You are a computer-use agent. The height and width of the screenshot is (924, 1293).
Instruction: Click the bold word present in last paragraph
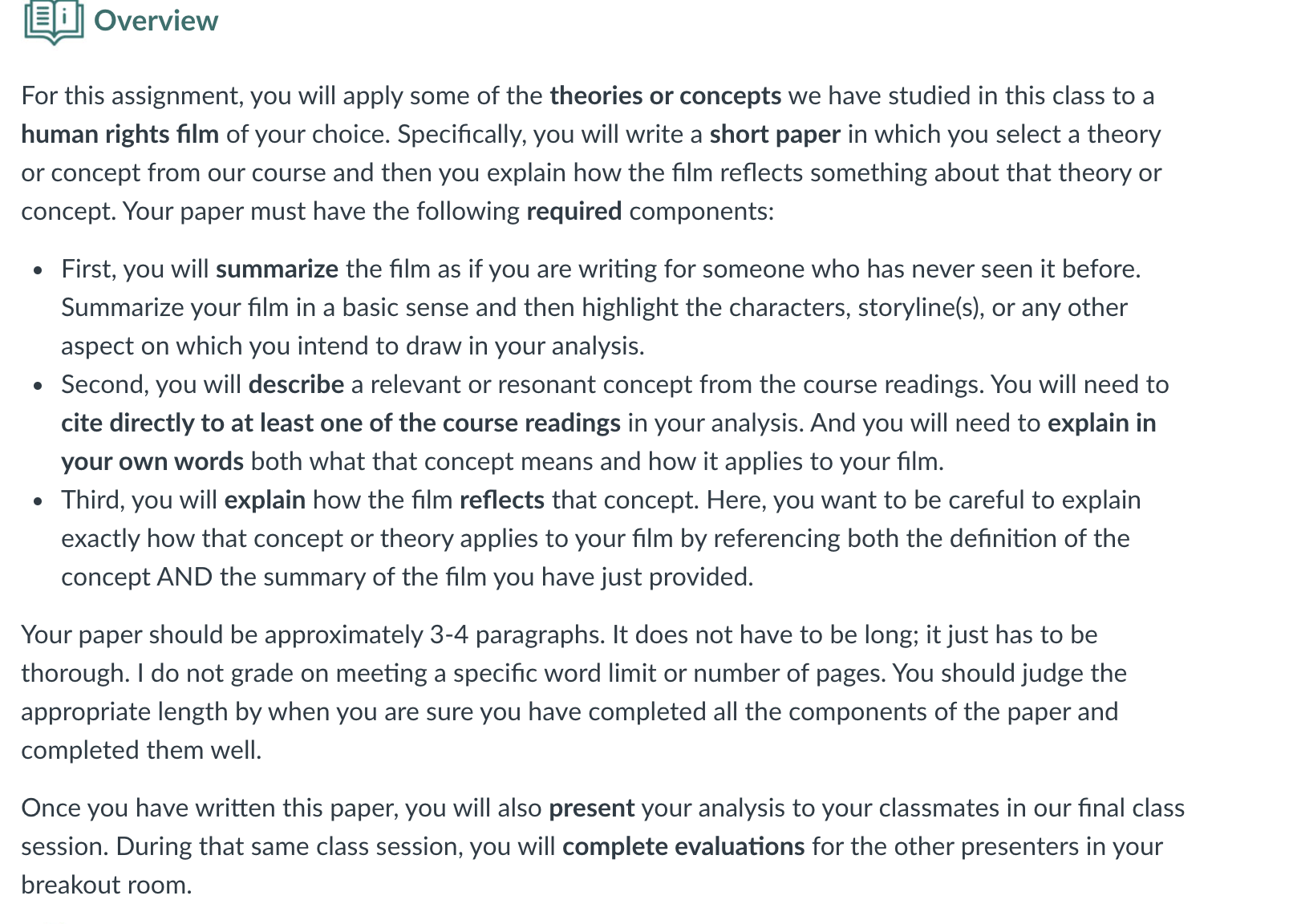tap(591, 808)
